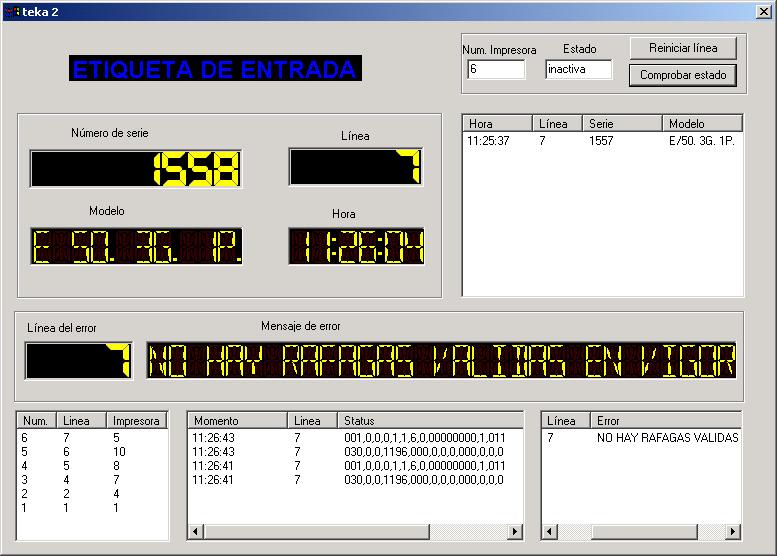Click the status list horizontal scrollbar thumb
The width and height of the screenshot is (777, 556).
click(316, 531)
